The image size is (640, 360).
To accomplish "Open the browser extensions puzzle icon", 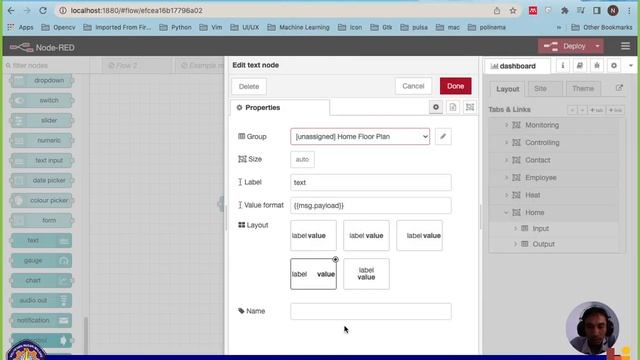I will click(564, 11).
